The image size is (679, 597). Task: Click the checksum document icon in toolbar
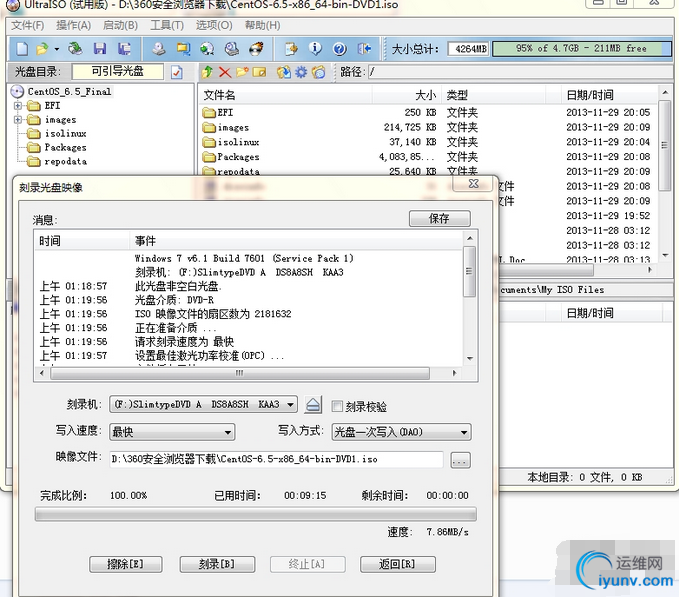pos(291,48)
